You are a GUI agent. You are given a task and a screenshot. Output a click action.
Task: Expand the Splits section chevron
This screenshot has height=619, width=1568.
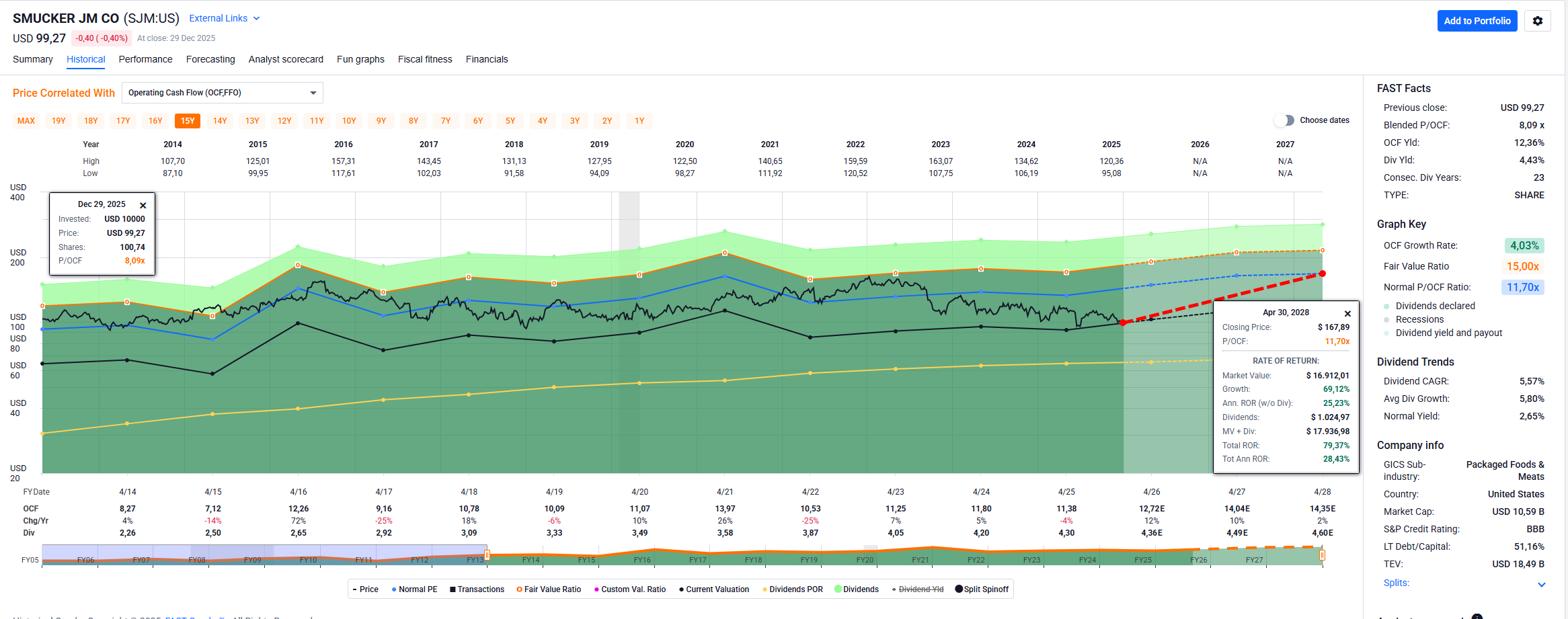click(1541, 585)
